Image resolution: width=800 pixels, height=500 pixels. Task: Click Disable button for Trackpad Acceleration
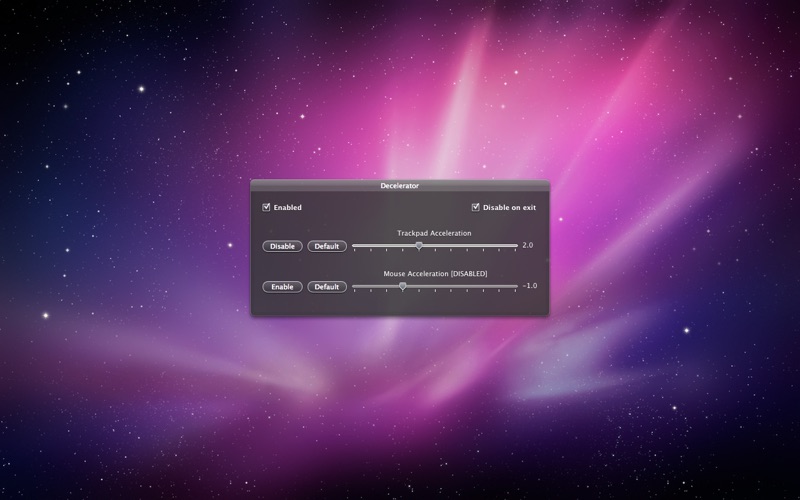coord(282,246)
